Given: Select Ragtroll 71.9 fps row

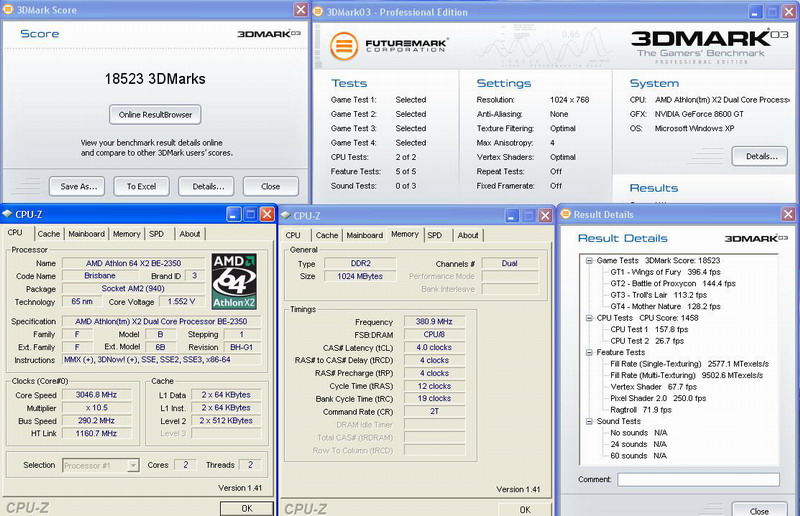Looking at the screenshot, I should tap(641, 410).
